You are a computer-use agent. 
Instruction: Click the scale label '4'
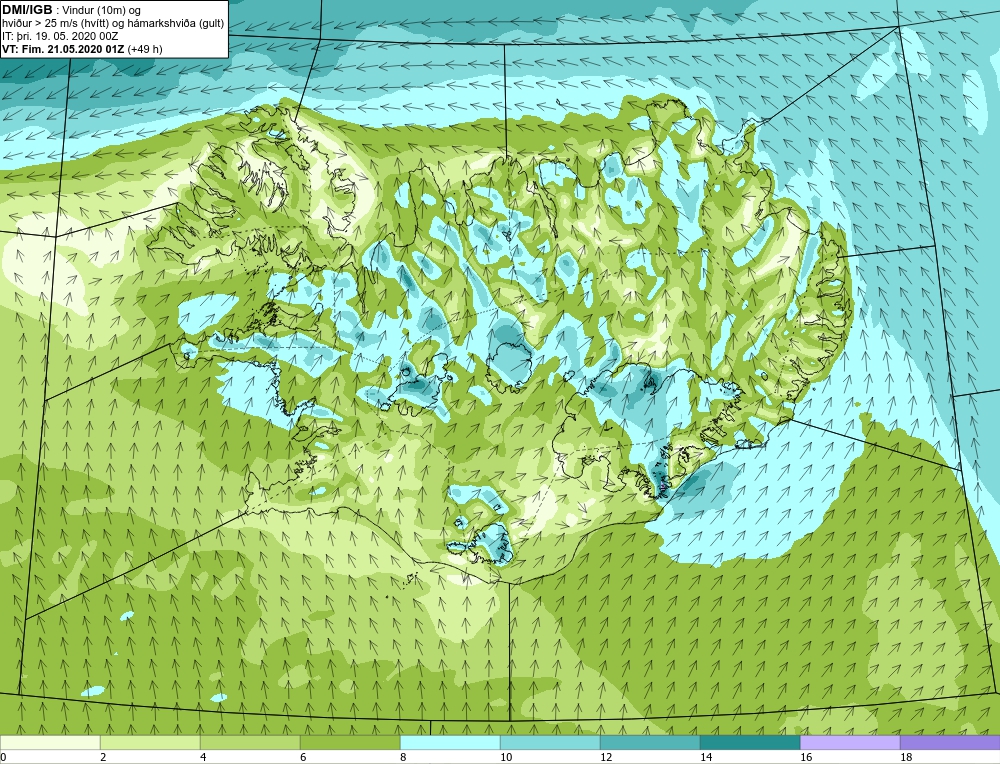point(203,757)
